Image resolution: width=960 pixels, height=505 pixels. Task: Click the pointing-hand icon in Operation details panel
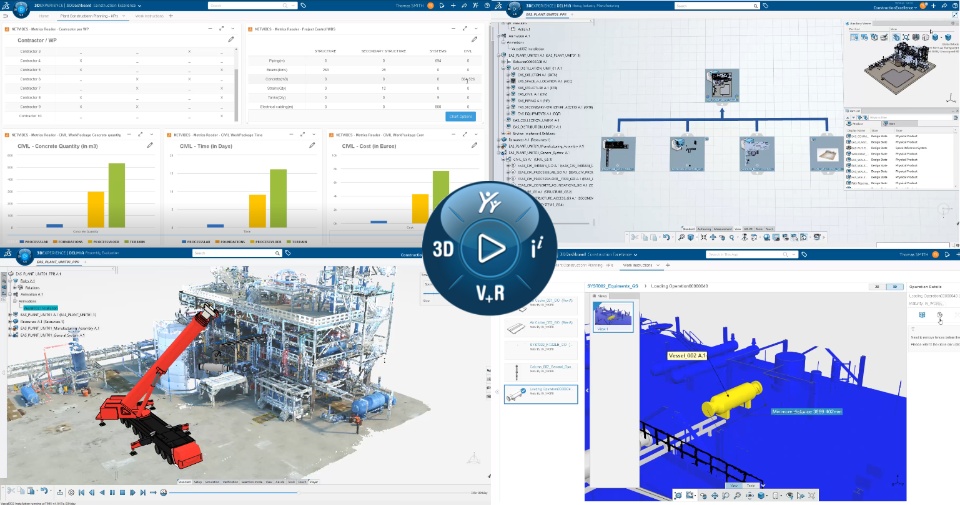pos(940,316)
